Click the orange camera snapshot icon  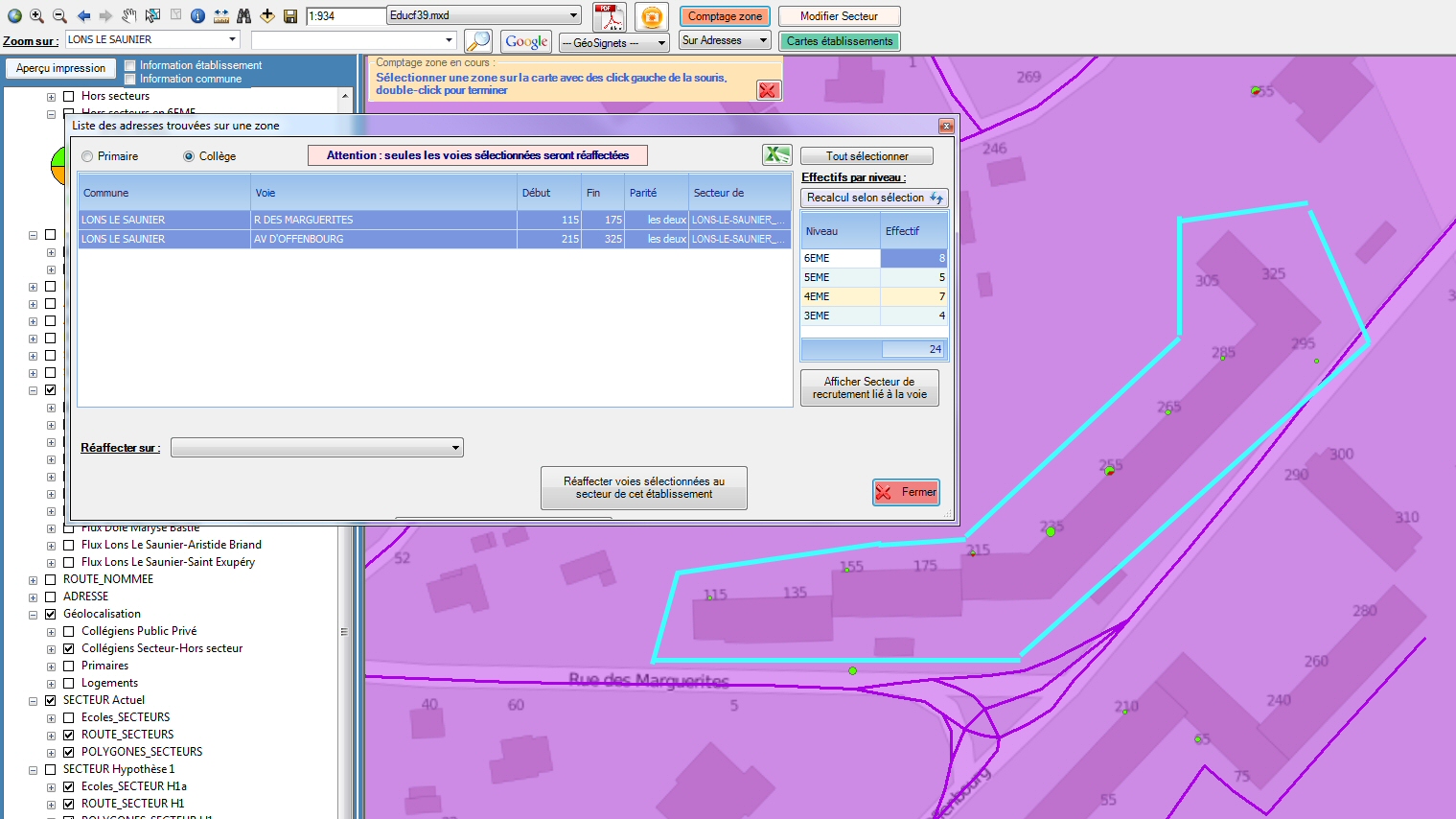coord(652,16)
